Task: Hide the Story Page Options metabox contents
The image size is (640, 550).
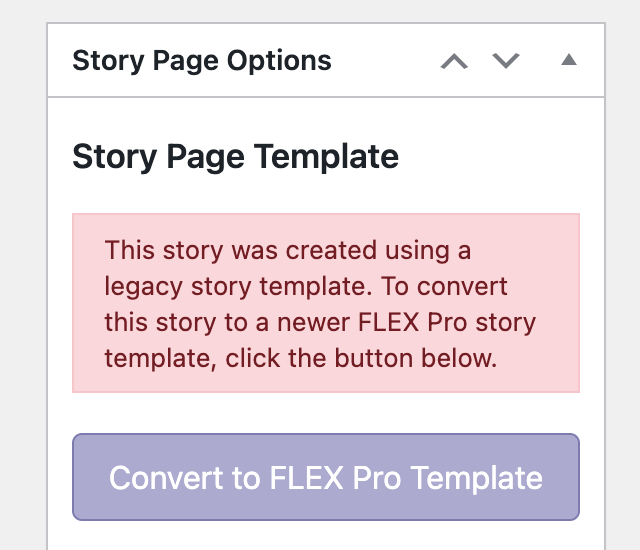Action: tap(569, 61)
